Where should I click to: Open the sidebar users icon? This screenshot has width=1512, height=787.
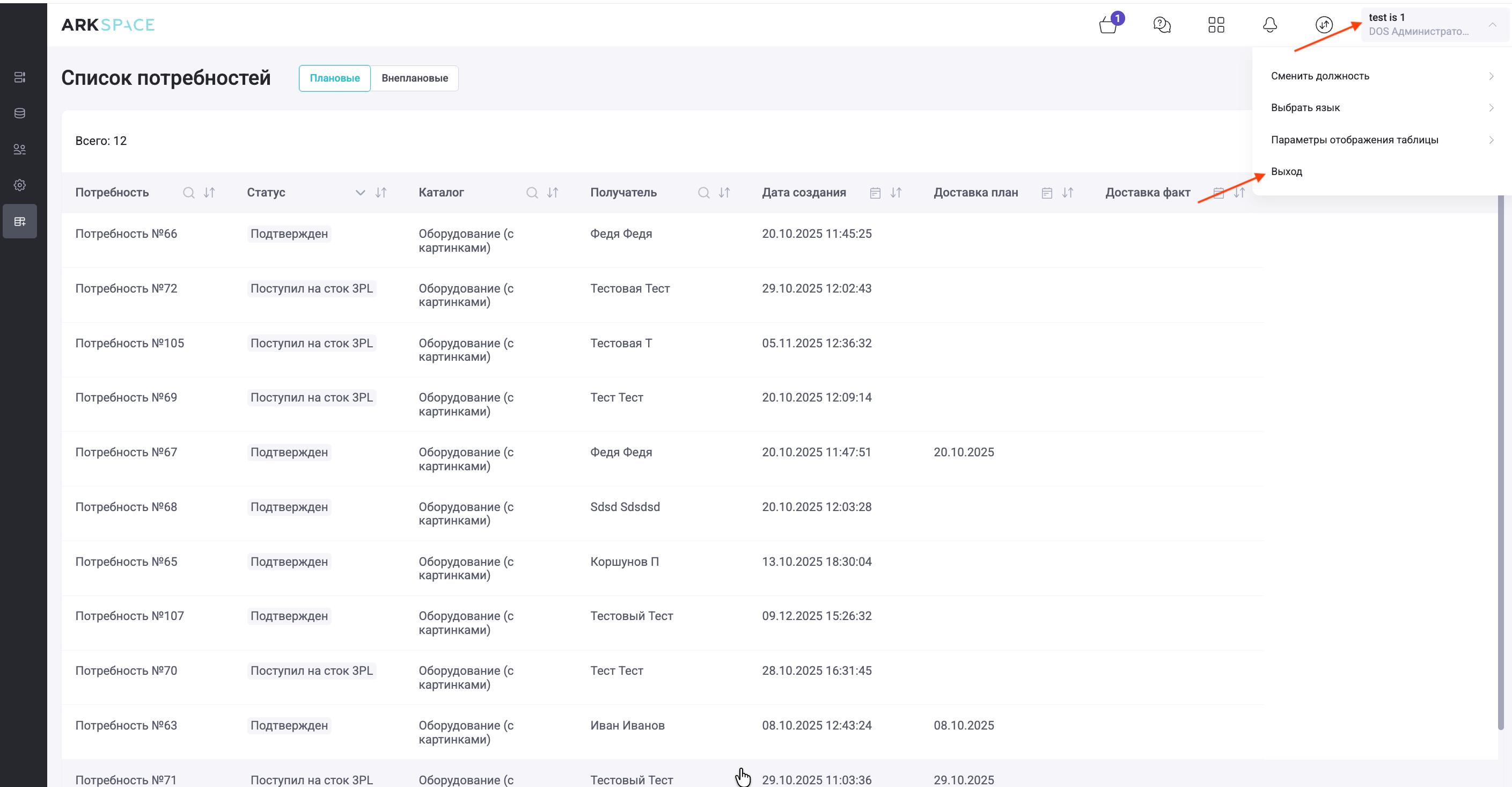[19, 149]
